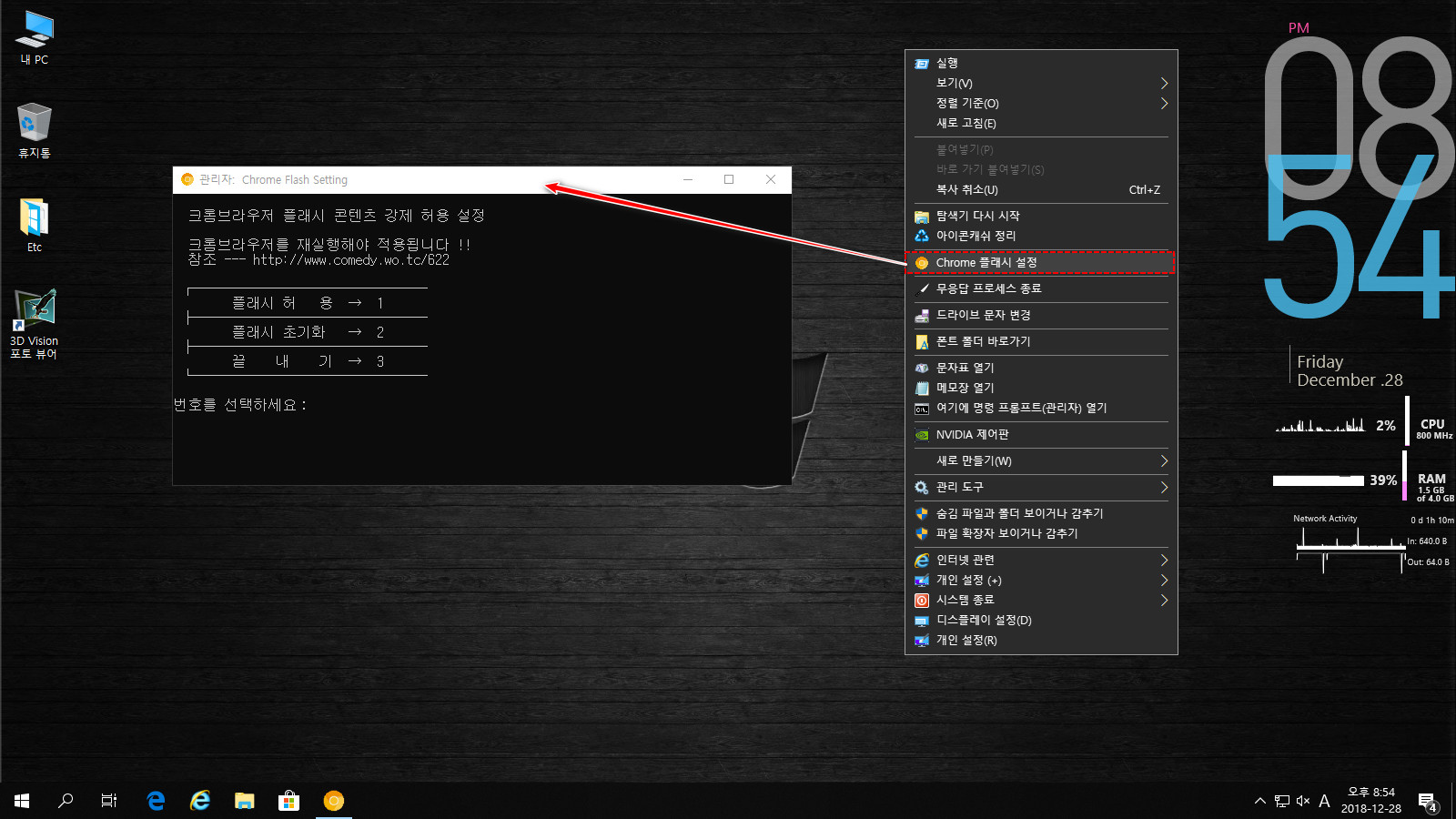Viewport: 1456px width, 819px height.
Task: Click the 번호를 선택하세요 console prompt
Action: point(240,404)
